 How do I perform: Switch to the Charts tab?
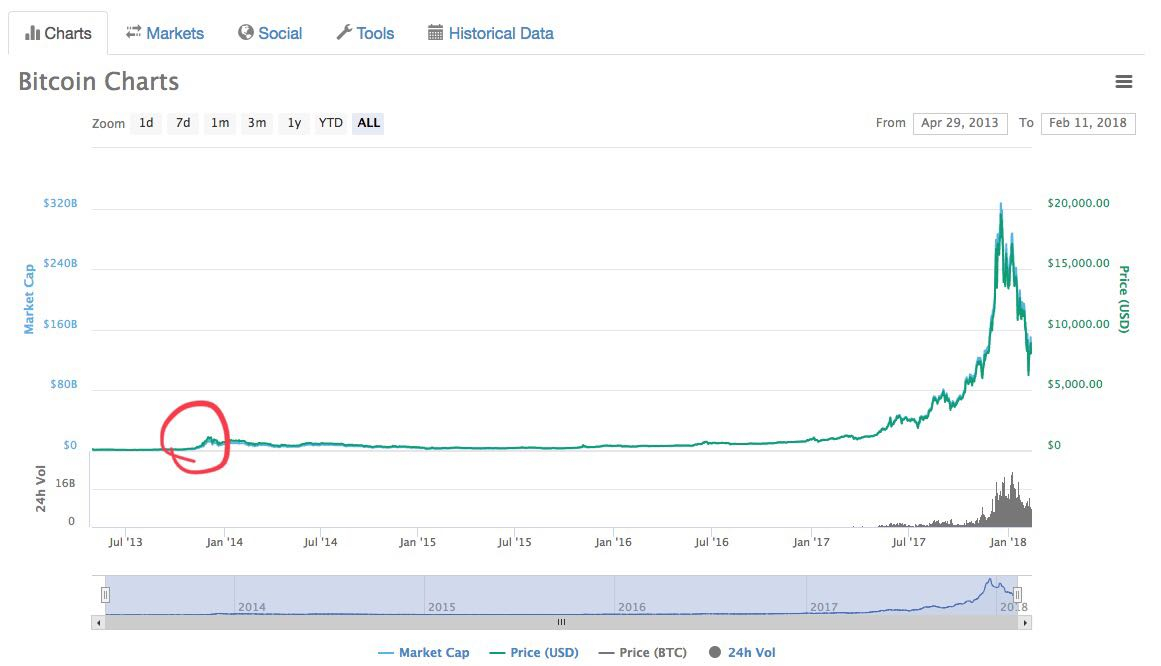(58, 33)
